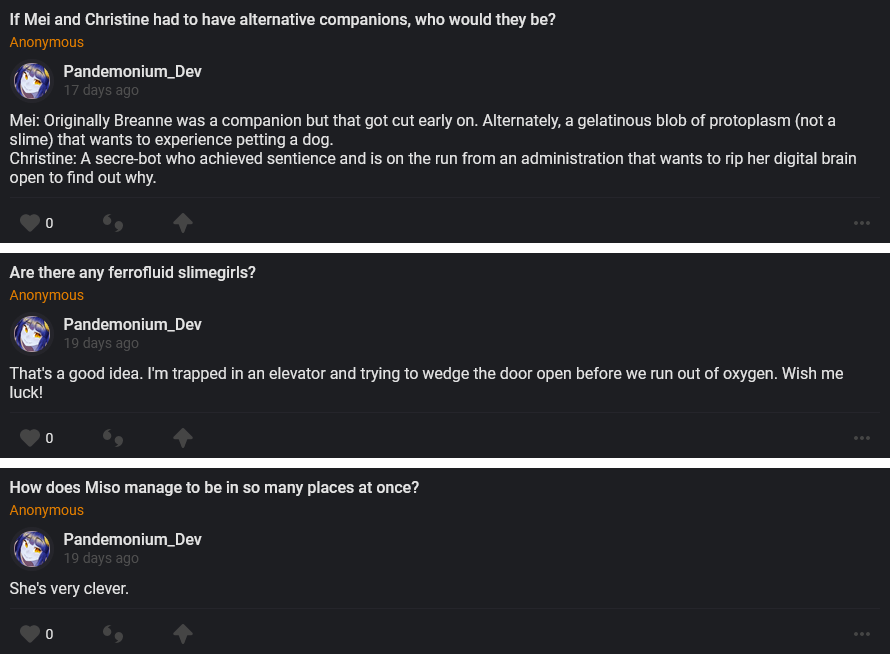Open question "Are there any ferrofluid slimegirls?"
This screenshot has width=890, height=654.
tap(133, 272)
